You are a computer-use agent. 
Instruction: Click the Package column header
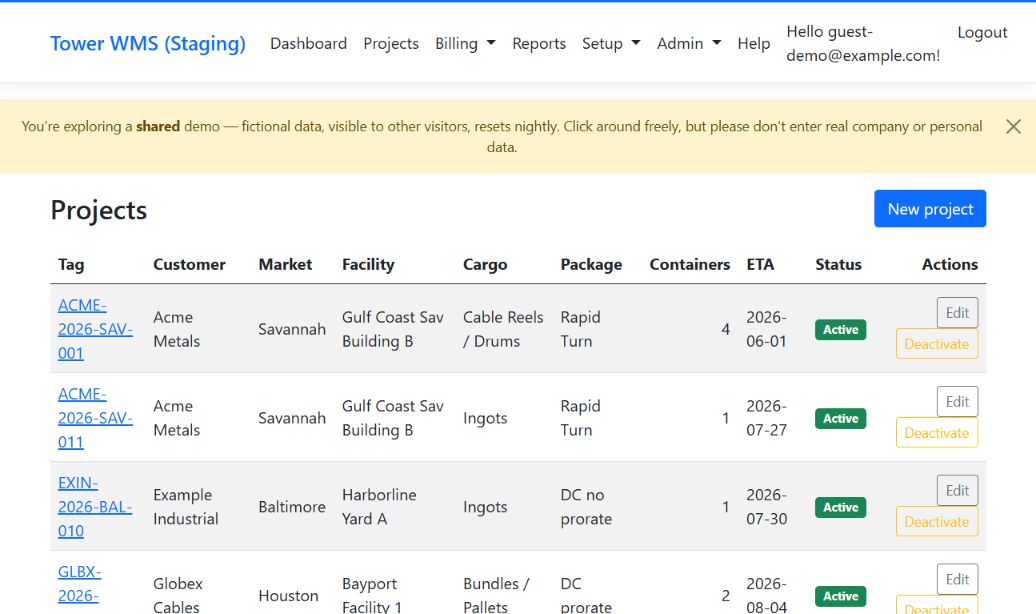click(591, 264)
